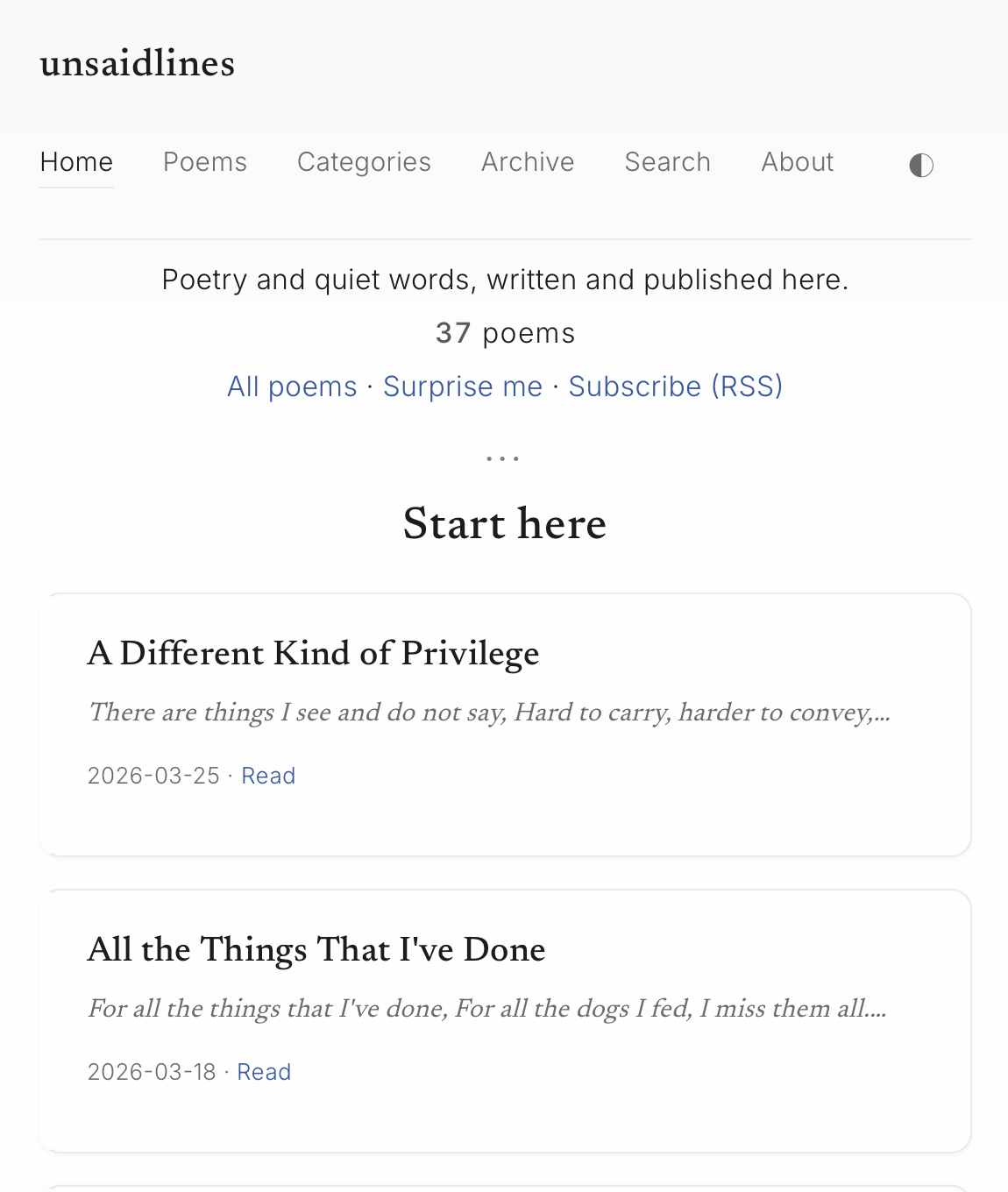Click the poem excerpt under A Different Kind of Privilege

click(x=488, y=713)
